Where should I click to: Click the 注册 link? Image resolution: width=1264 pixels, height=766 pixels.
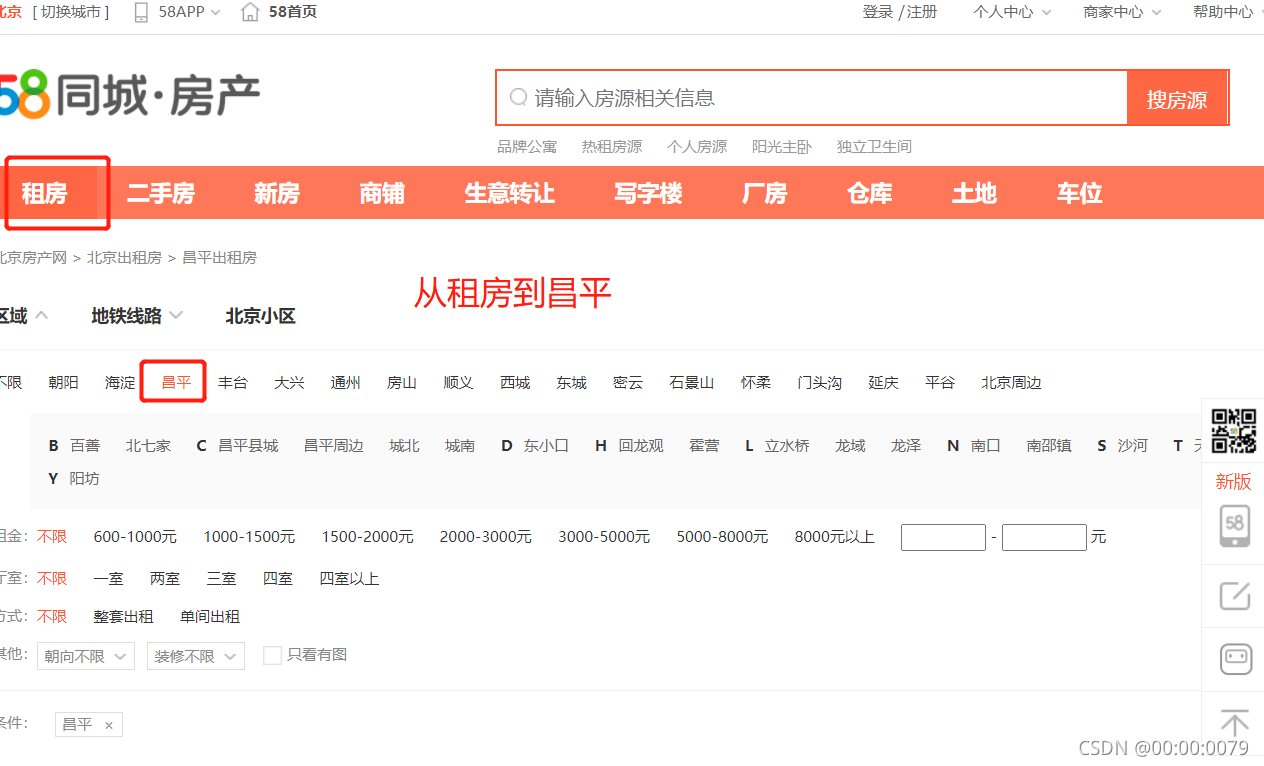click(923, 12)
